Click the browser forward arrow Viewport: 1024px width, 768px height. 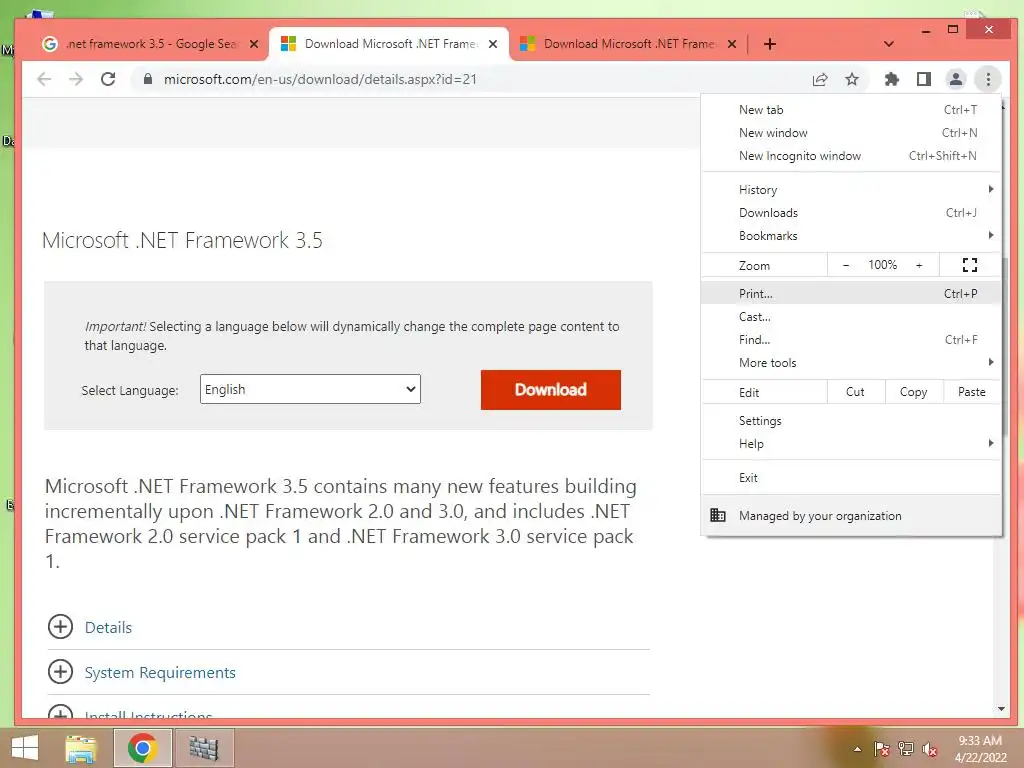click(x=76, y=80)
